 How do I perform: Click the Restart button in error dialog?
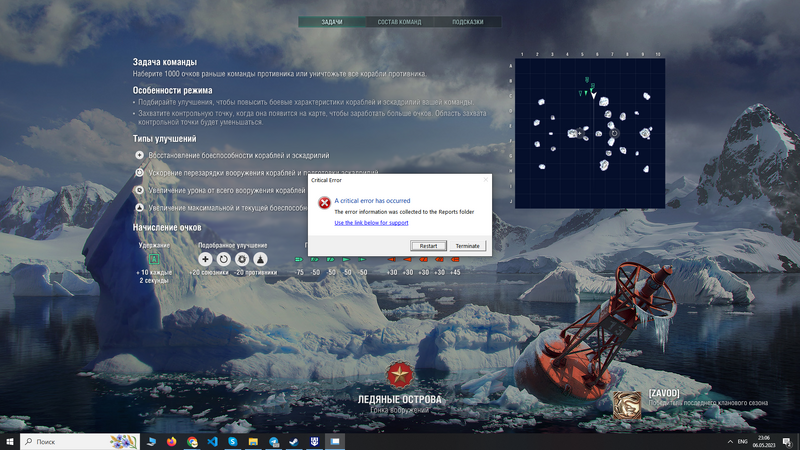428,245
